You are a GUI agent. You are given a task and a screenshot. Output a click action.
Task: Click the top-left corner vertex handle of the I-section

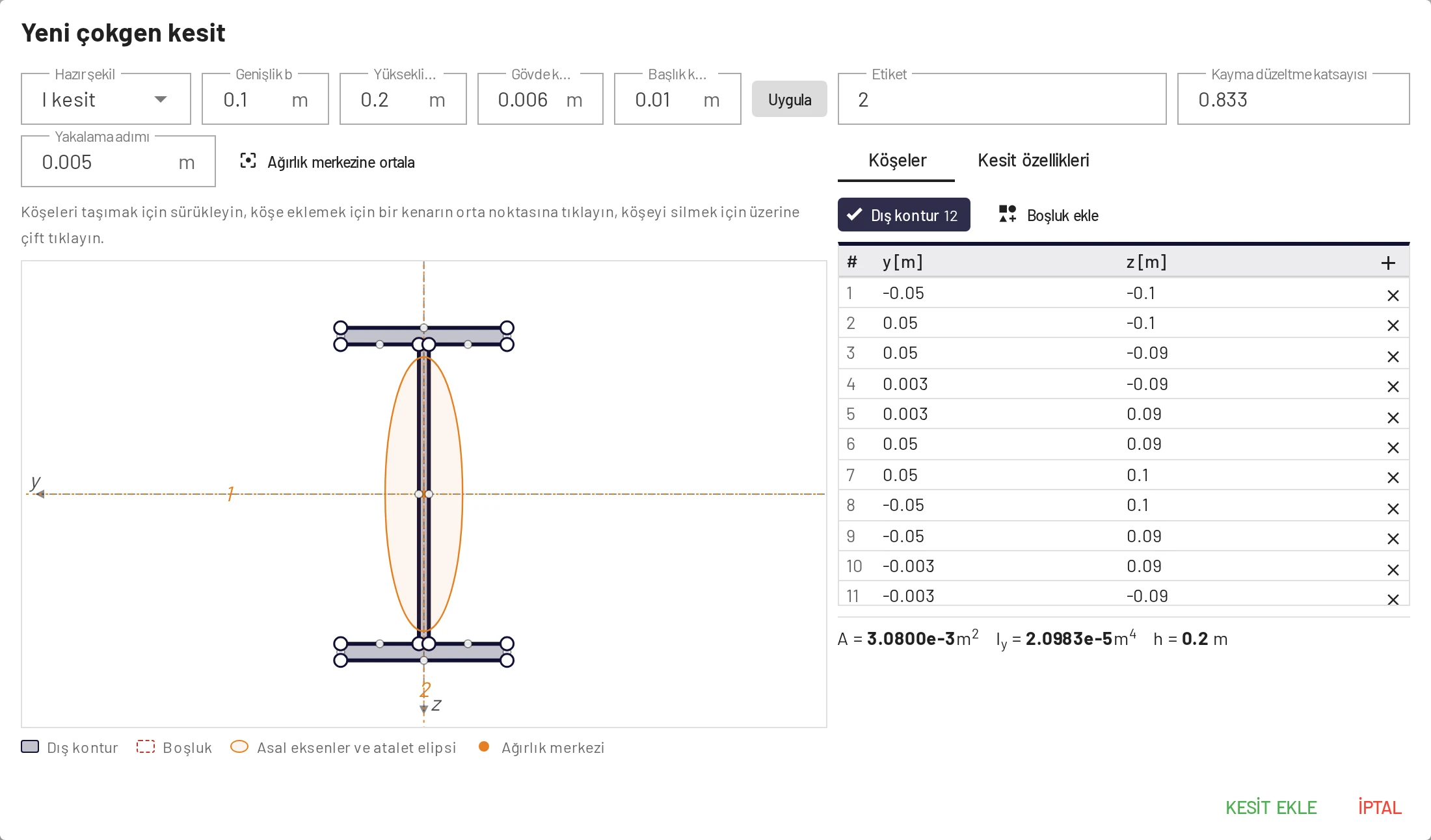340,328
